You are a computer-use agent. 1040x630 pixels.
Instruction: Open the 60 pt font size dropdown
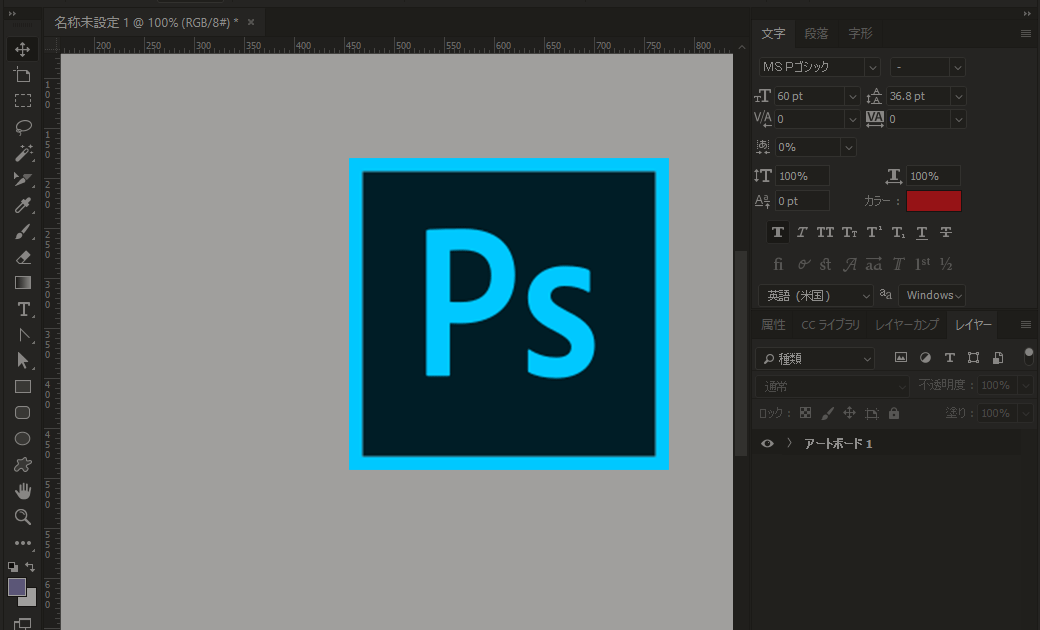(x=853, y=96)
